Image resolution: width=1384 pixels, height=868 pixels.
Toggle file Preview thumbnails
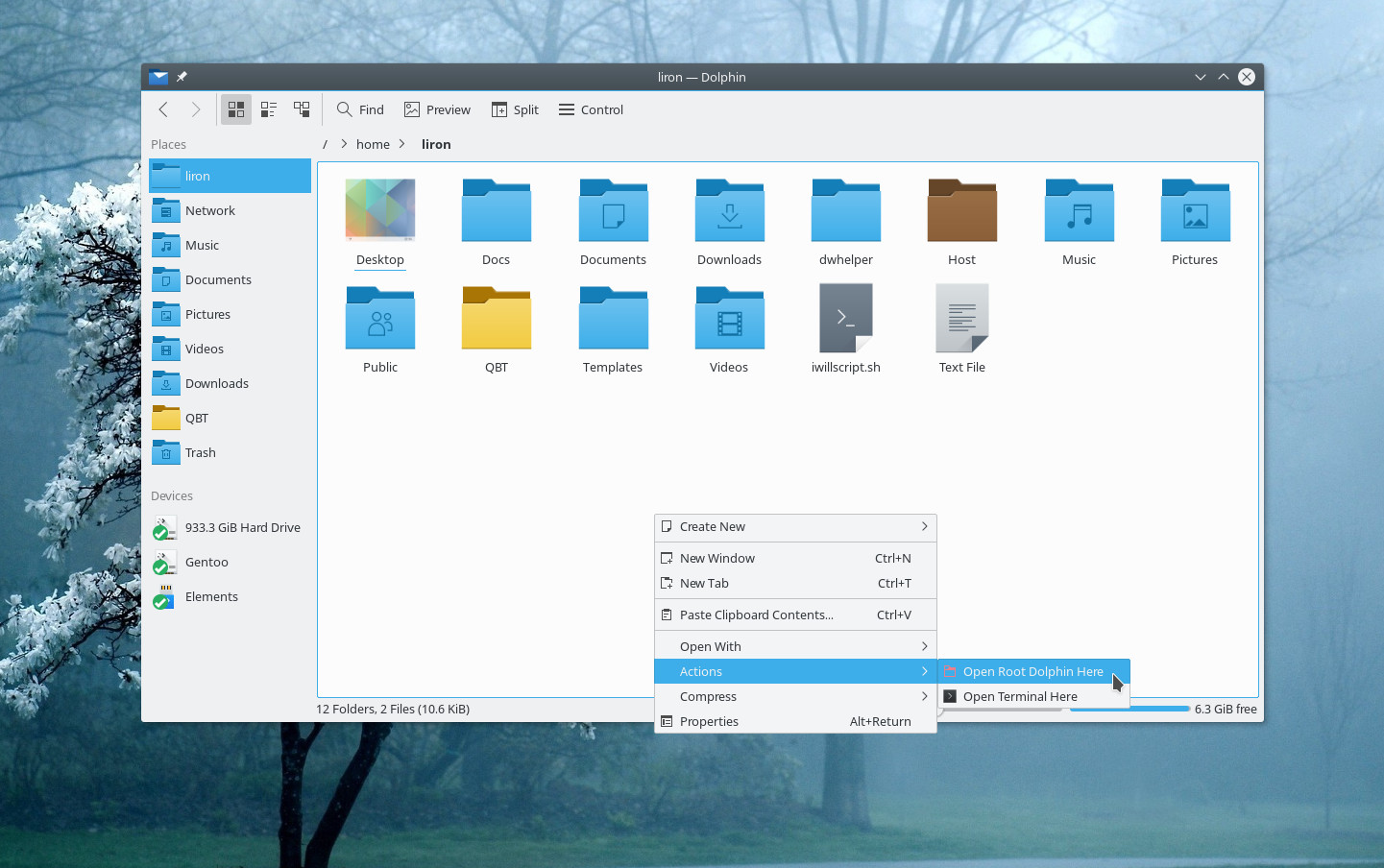[x=436, y=108]
